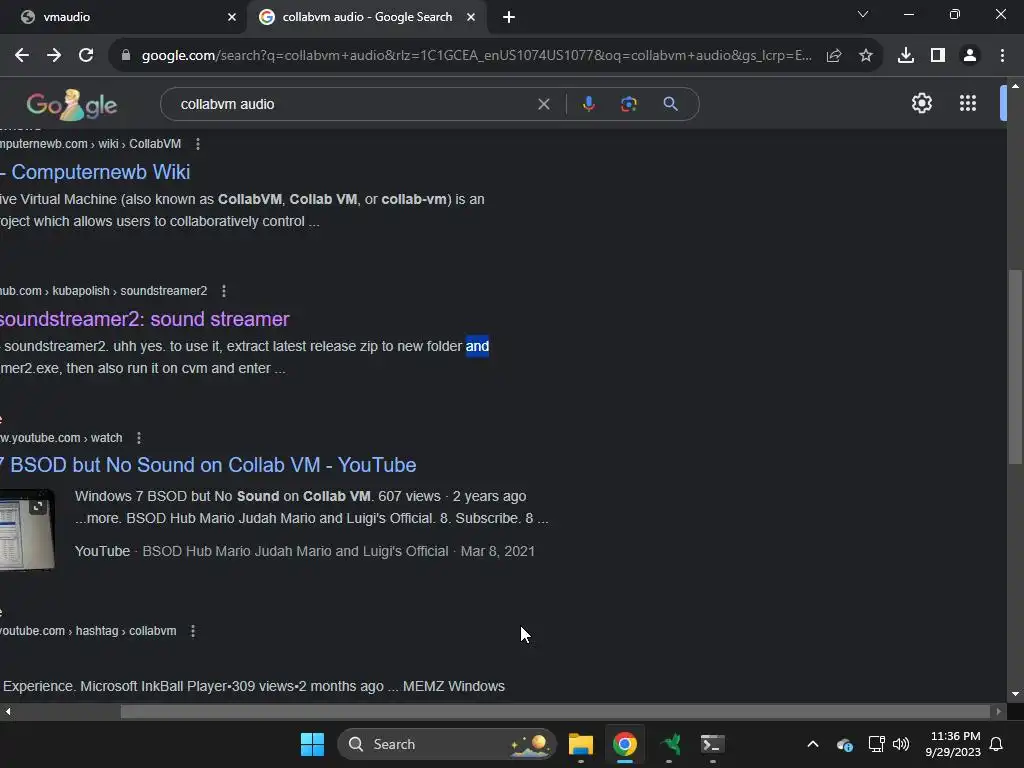Submit search with magnifier icon
Image resolution: width=1024 pixels, height=768 pixels.
point(671,104)
